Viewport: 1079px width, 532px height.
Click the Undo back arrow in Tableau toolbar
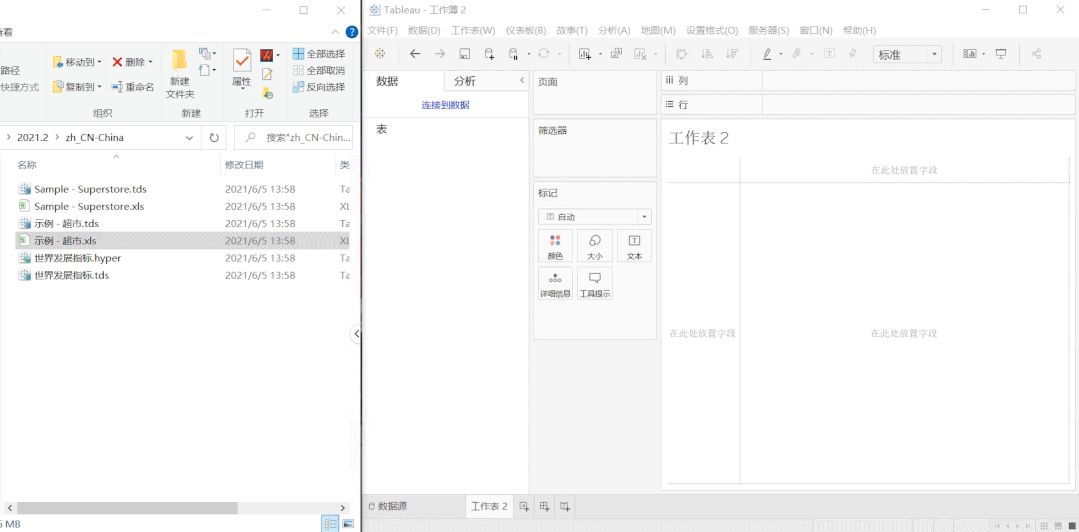point(415,54)
